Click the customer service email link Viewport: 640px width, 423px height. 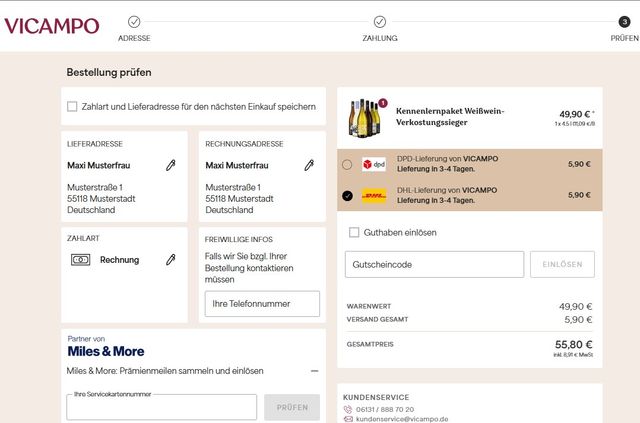pyautogui.click(x=402, y=419)
